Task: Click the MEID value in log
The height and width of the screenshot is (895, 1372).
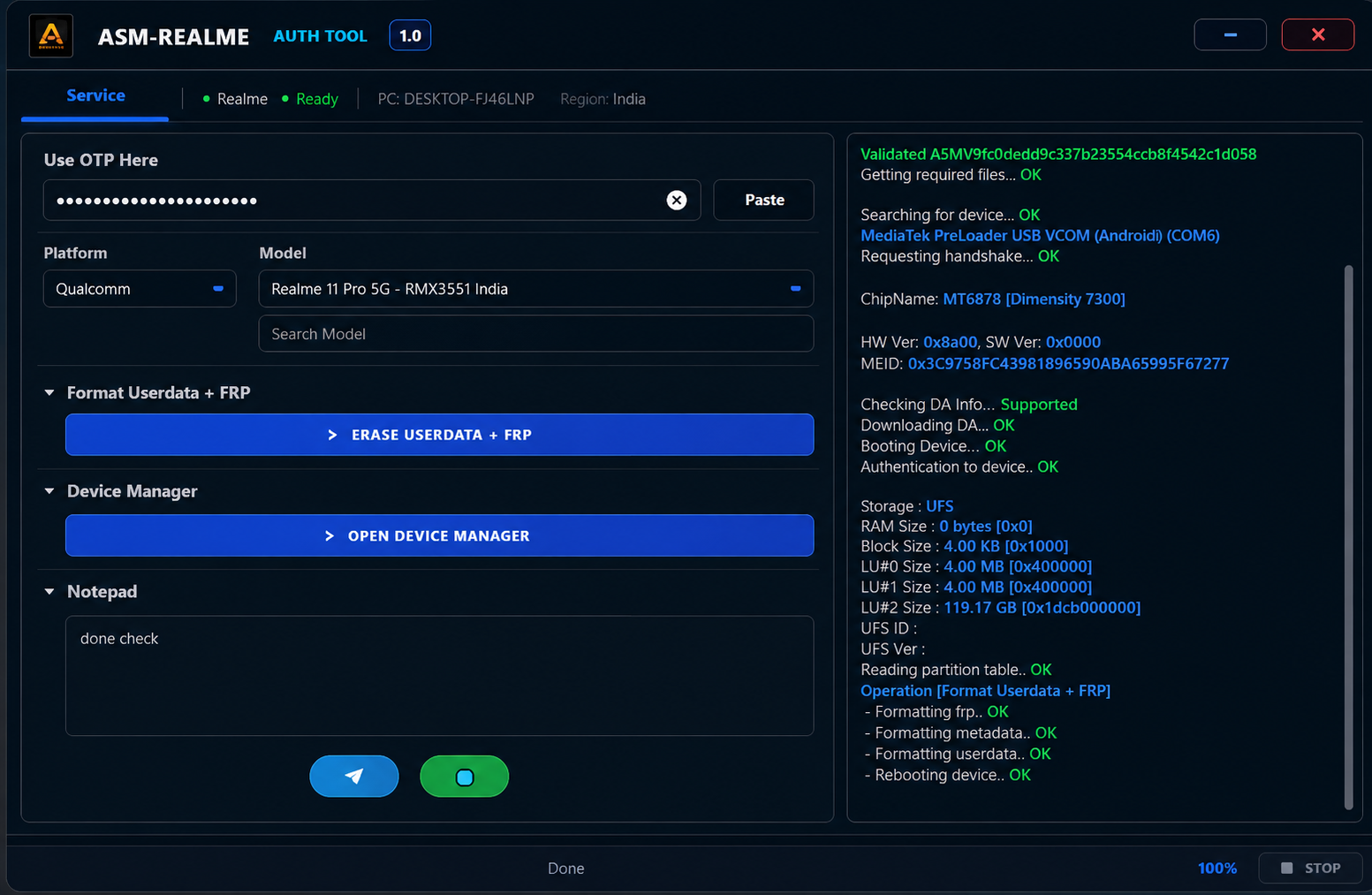Action: pos(1068,364)
